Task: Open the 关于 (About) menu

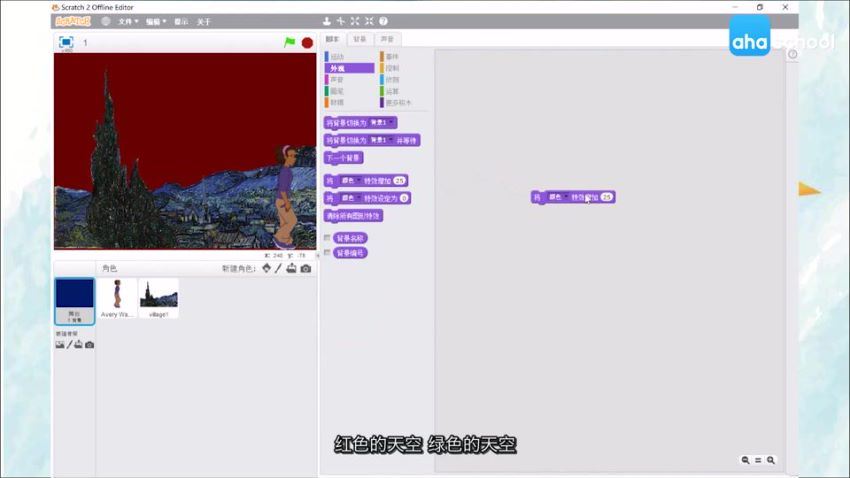Action: tap(203, 22)
